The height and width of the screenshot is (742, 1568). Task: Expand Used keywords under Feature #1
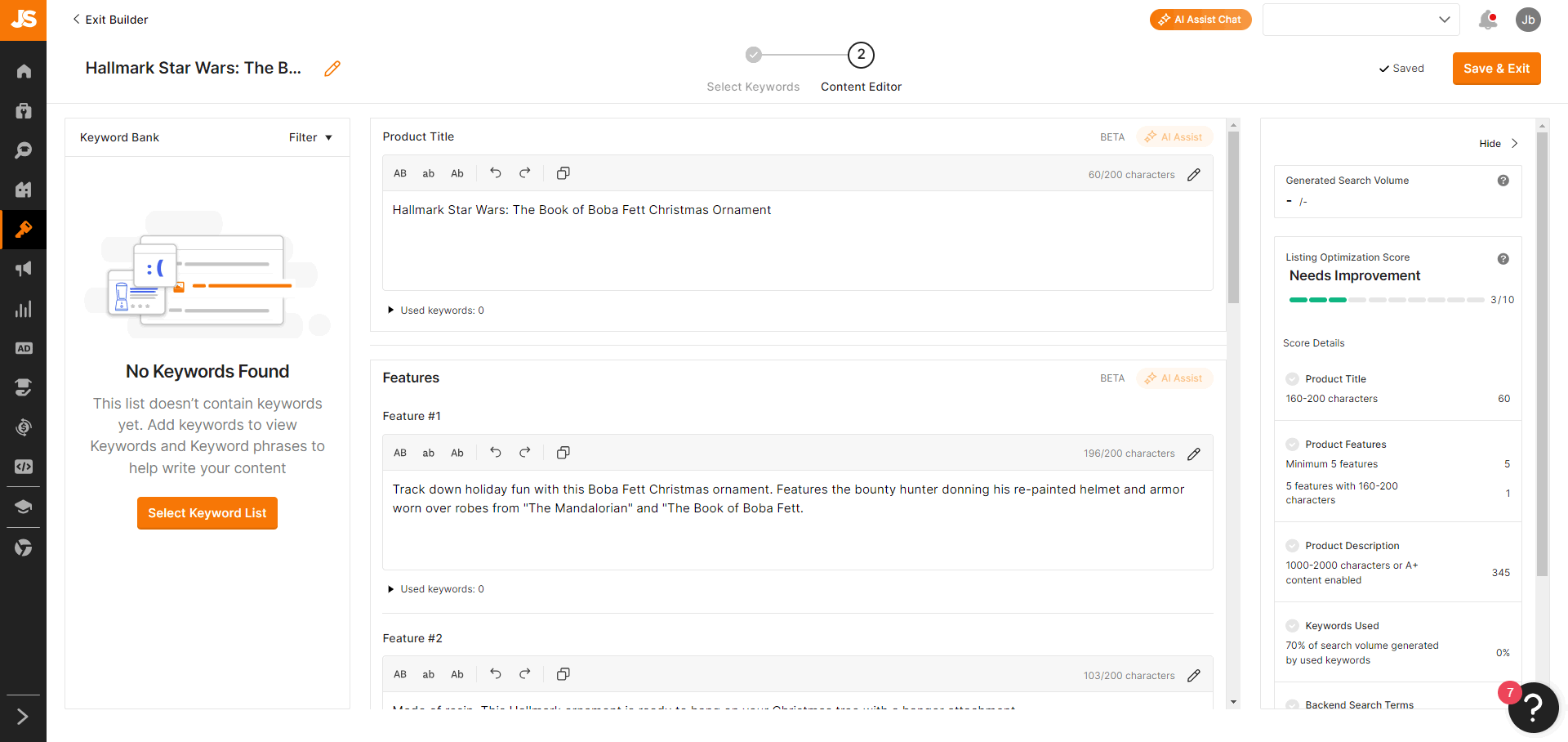click(x=436, y=589)
